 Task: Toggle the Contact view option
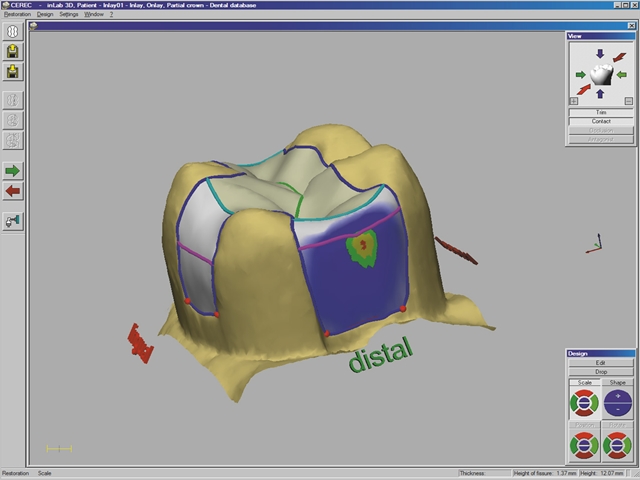(x=600, y=121)
